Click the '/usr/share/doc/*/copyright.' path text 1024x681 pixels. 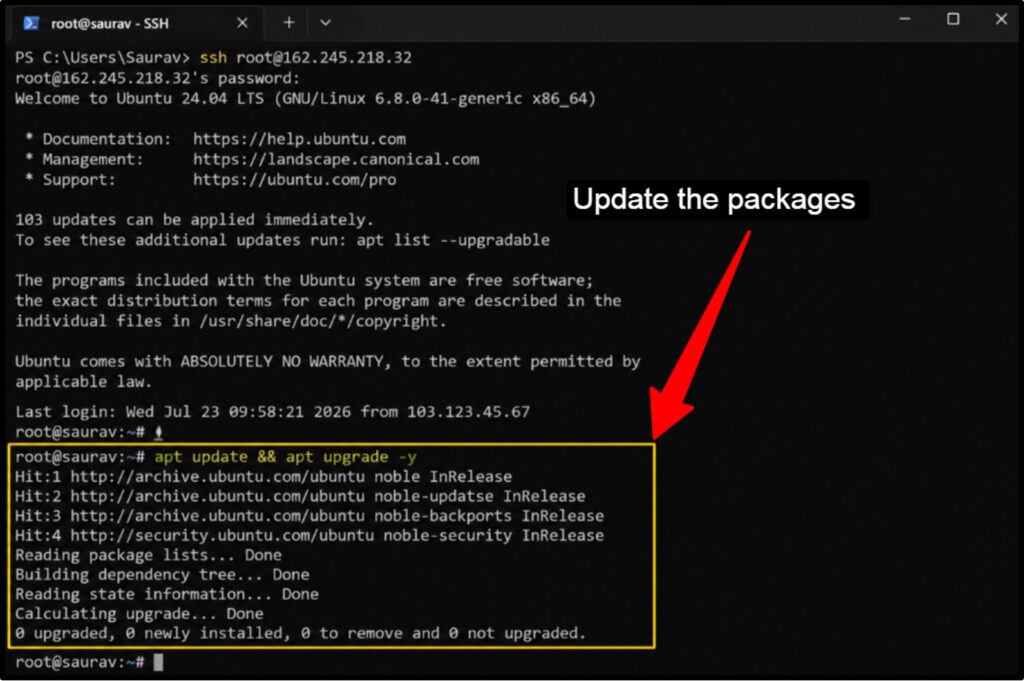click(x=323, y=321)
